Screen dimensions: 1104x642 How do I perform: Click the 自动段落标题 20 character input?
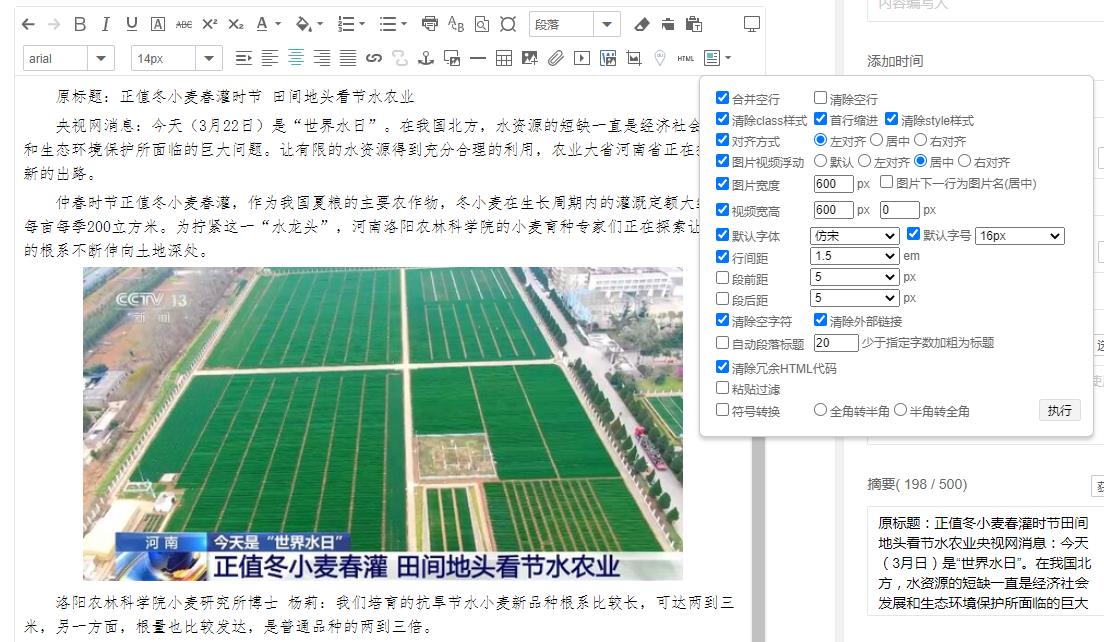tap(836, 343)
